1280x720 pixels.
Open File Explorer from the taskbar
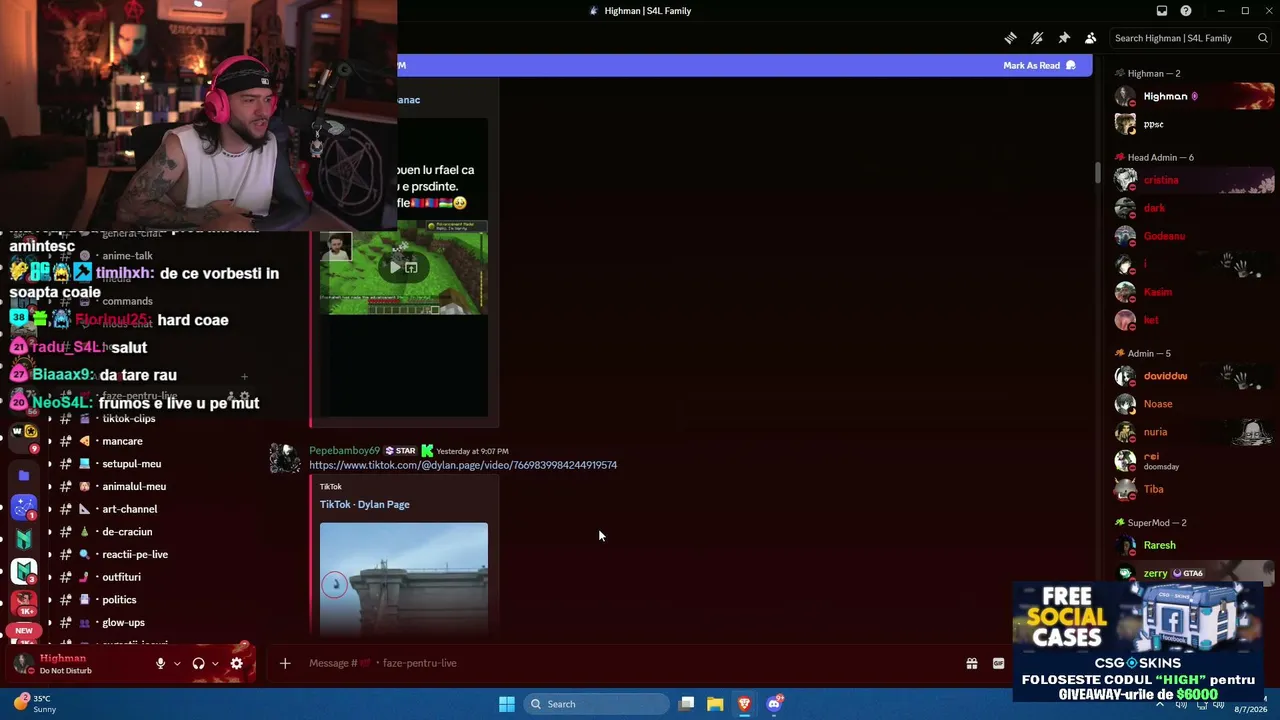click(715, 704)
